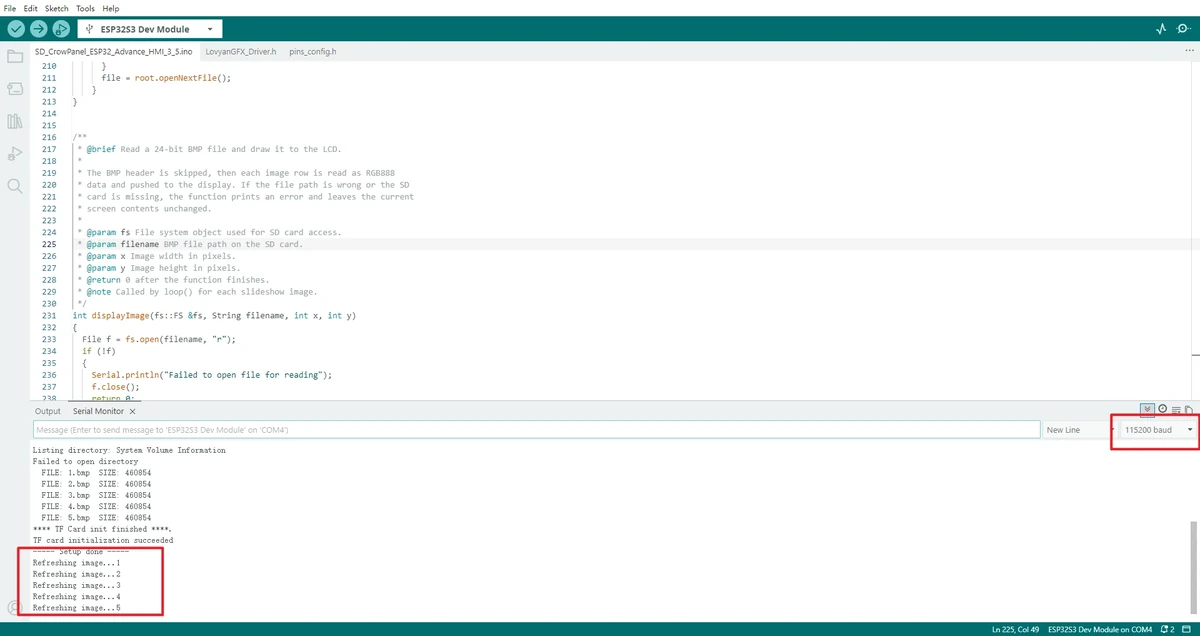Open the Tools menu
Screen dimensions: 1200x636
pos(85,8)
